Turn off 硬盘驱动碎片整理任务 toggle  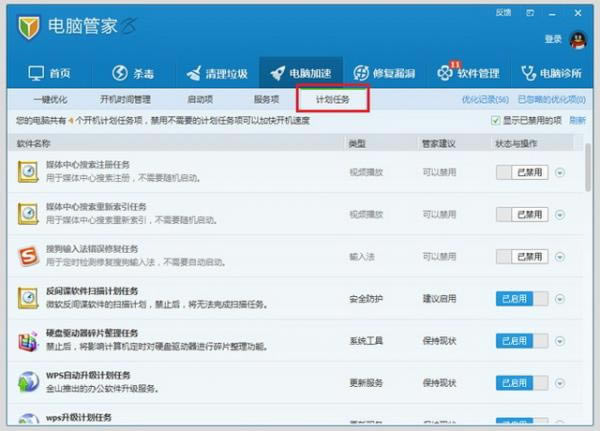click(x=522, y=341)
